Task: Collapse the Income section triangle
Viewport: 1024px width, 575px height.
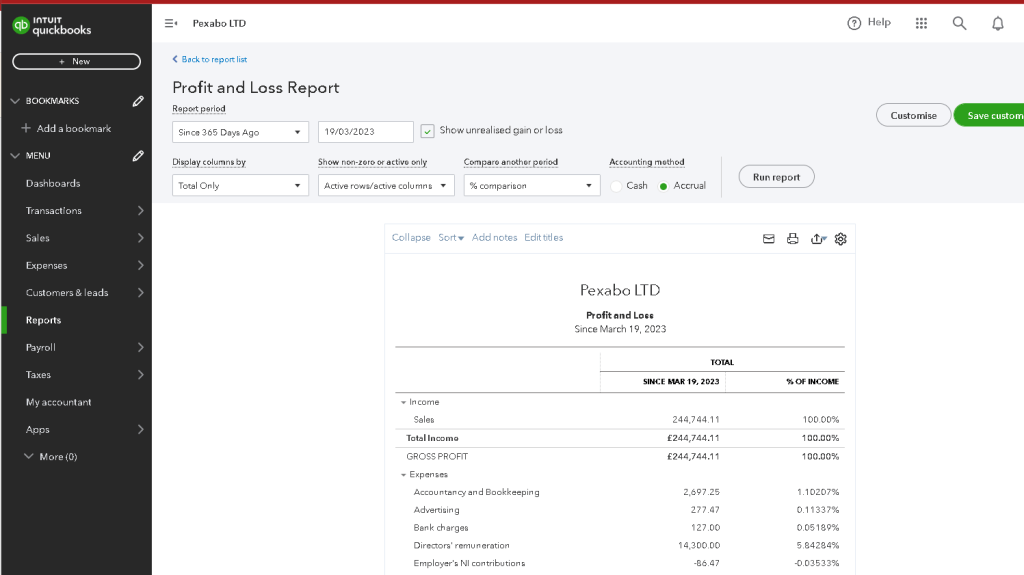Action: 403,402
